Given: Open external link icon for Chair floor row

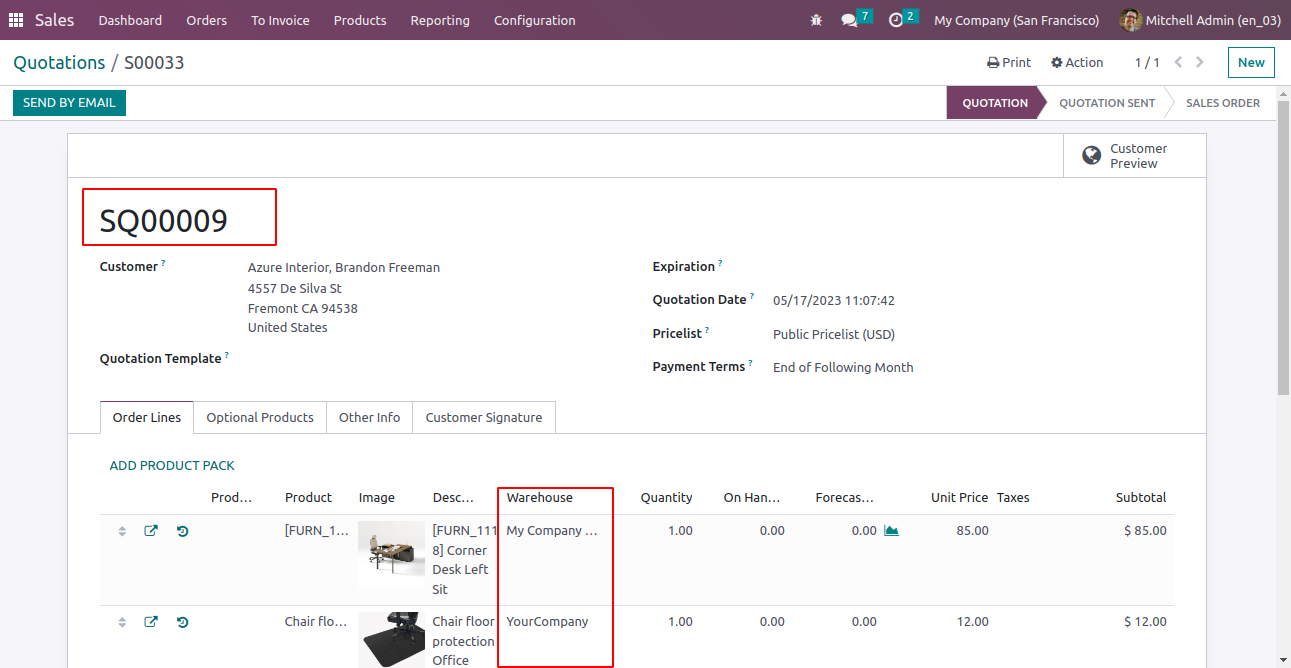Looking at the screenshot, I should point(151,622).
